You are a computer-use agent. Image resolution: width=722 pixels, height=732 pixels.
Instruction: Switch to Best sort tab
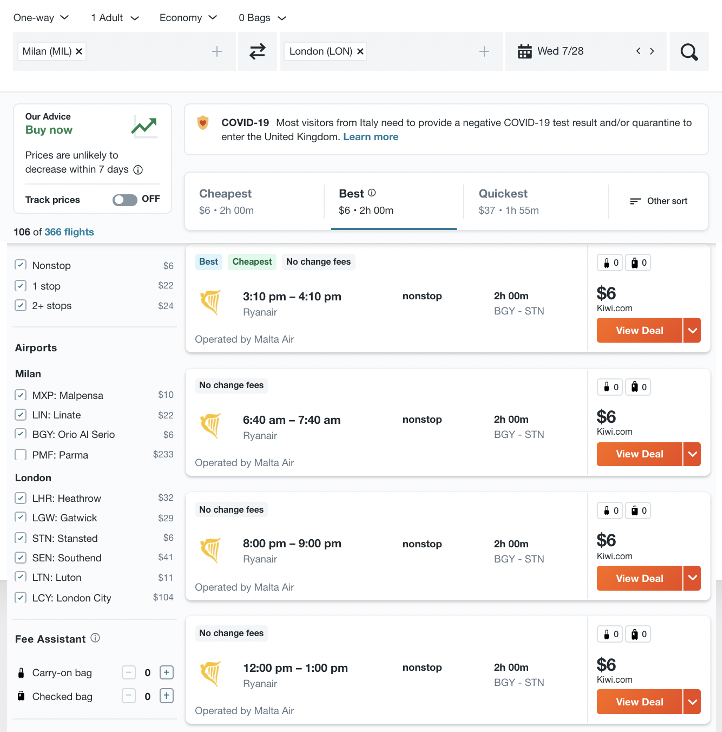394,202
